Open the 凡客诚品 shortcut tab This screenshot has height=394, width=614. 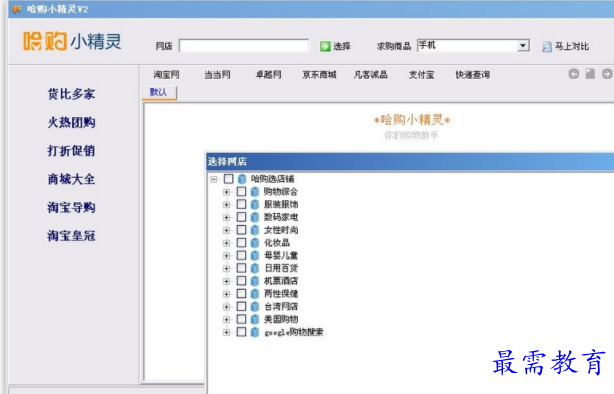click(370, 74)
